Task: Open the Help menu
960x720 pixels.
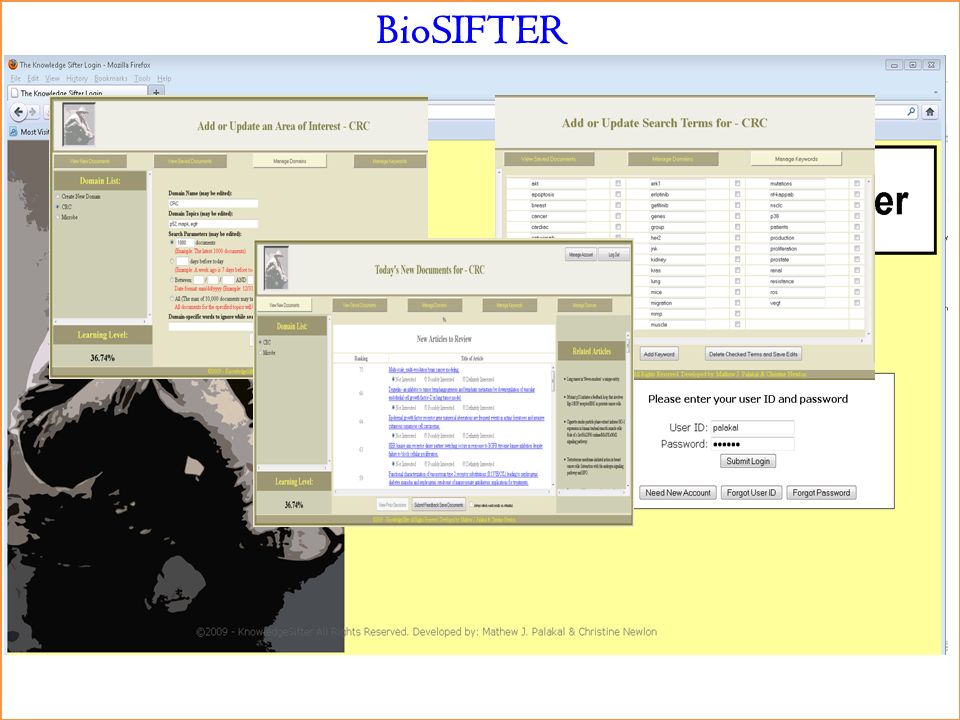Action: pos(164,78)
